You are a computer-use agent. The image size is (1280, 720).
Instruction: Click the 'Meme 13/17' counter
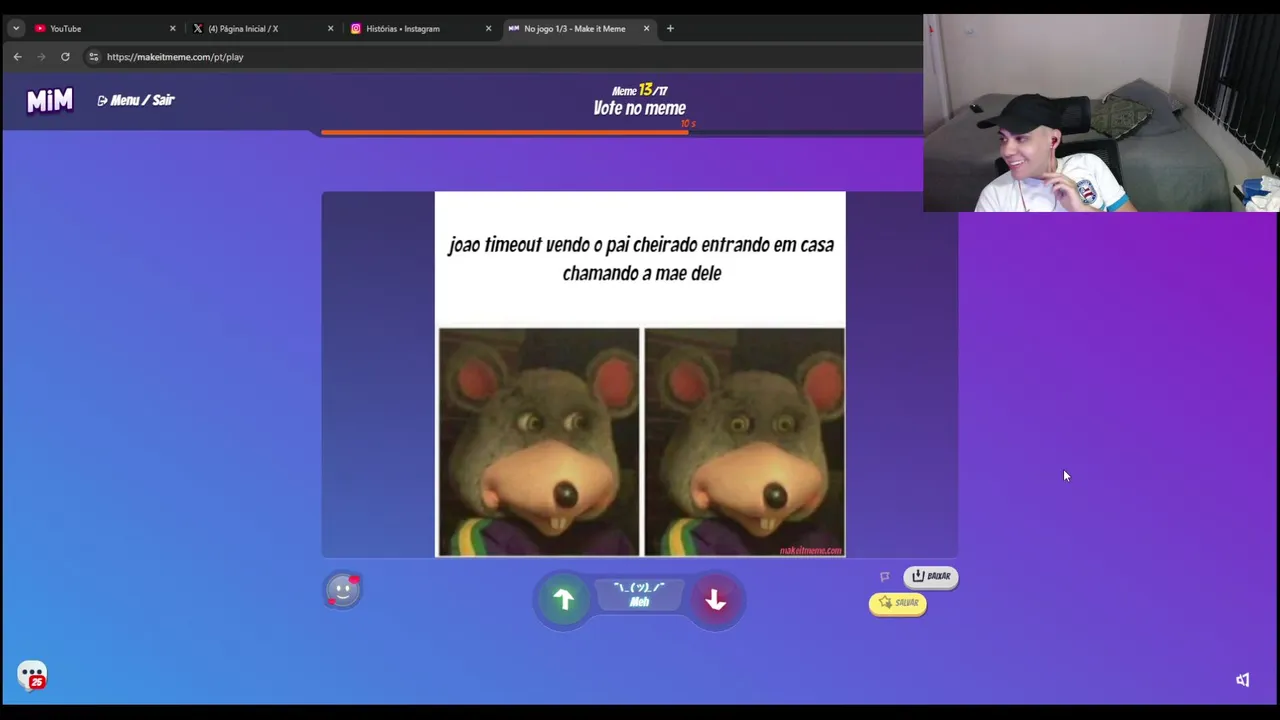[639, 90]
